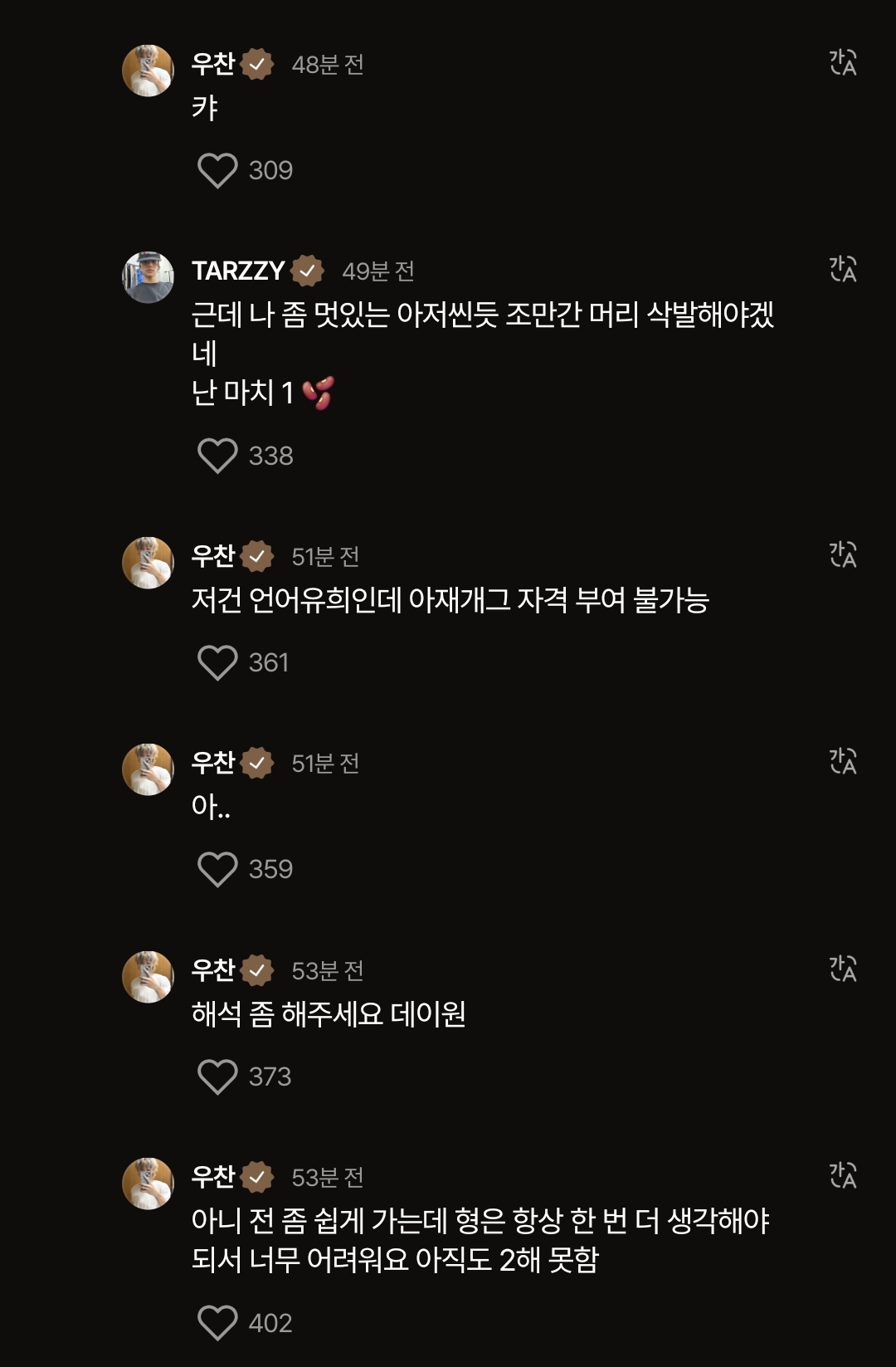Like the comment with 361 likes
Image resolution: width=896 pixels, height=1367 pixels.
pos(217,663)
